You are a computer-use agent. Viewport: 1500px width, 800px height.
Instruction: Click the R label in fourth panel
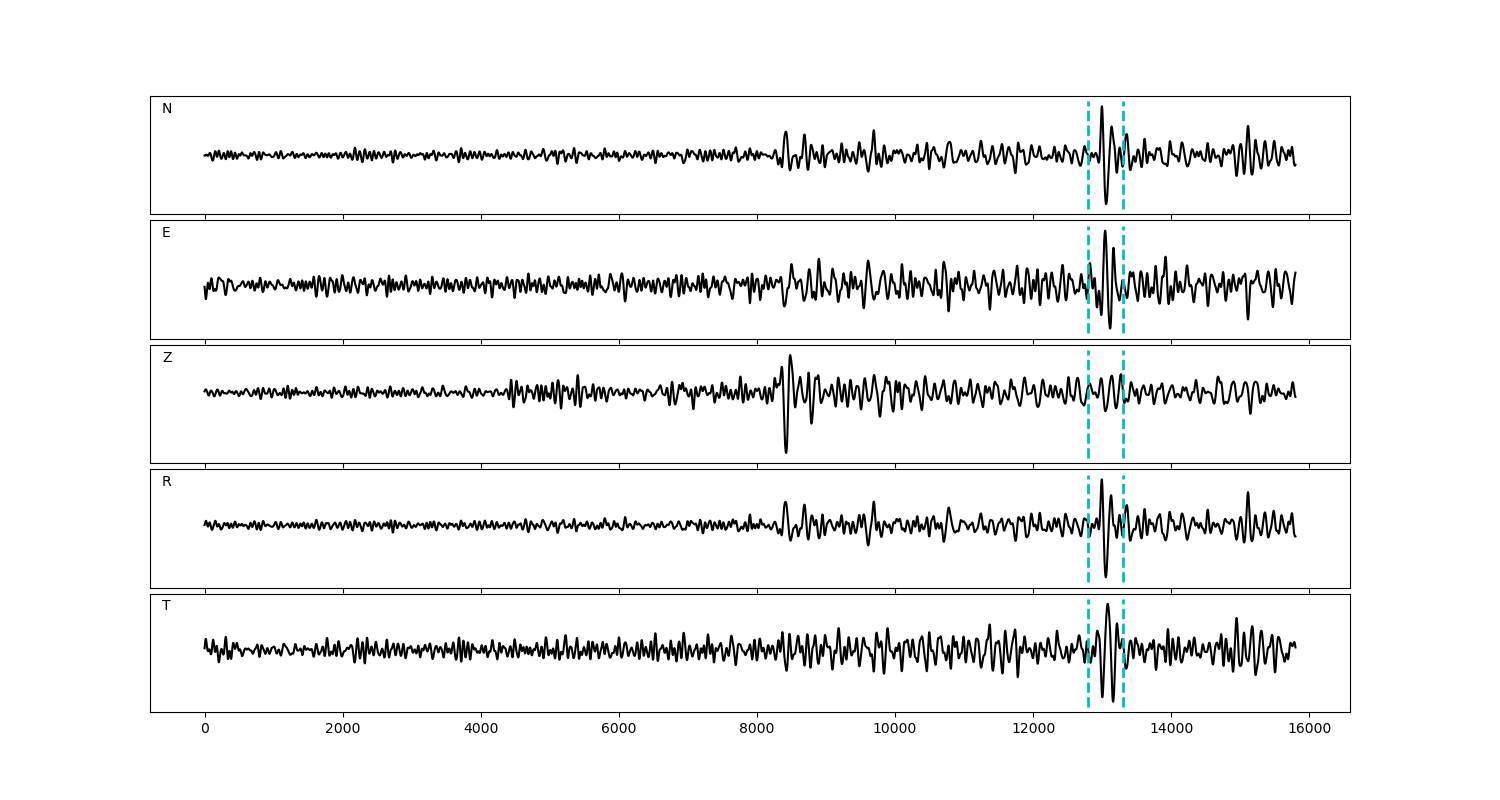pos(167,482)
